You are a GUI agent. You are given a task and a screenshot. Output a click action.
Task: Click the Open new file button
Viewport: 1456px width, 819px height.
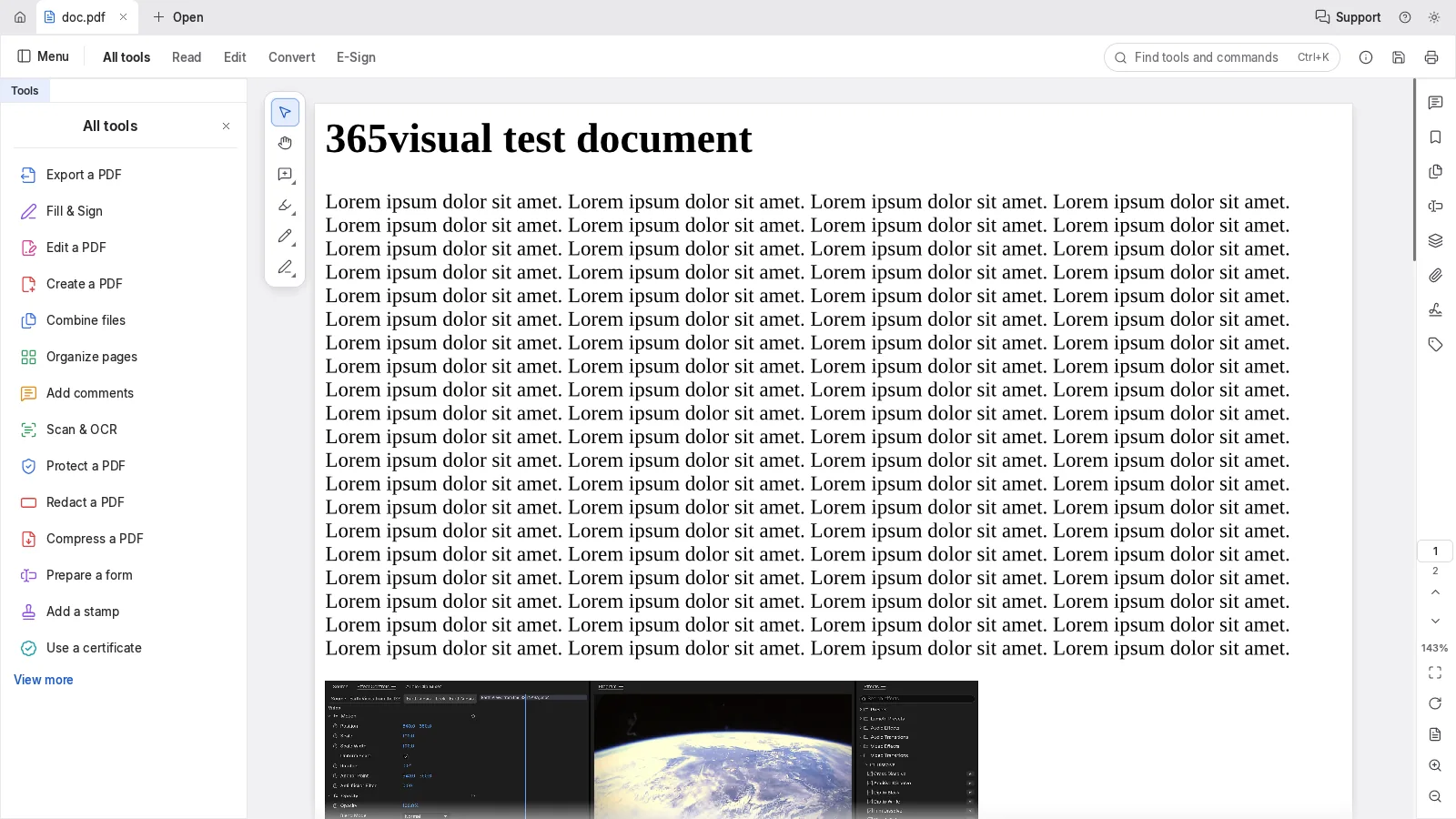tap(178, 17)
